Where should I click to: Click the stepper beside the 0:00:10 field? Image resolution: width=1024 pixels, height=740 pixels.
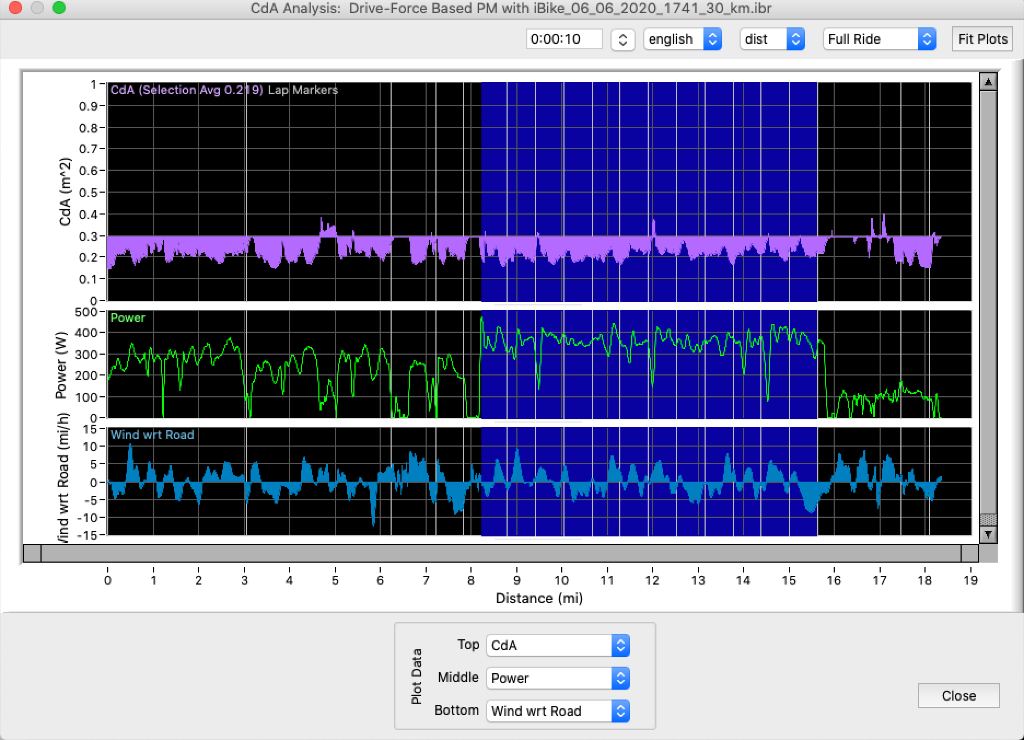pyautogui.click(x=622, y=39)
